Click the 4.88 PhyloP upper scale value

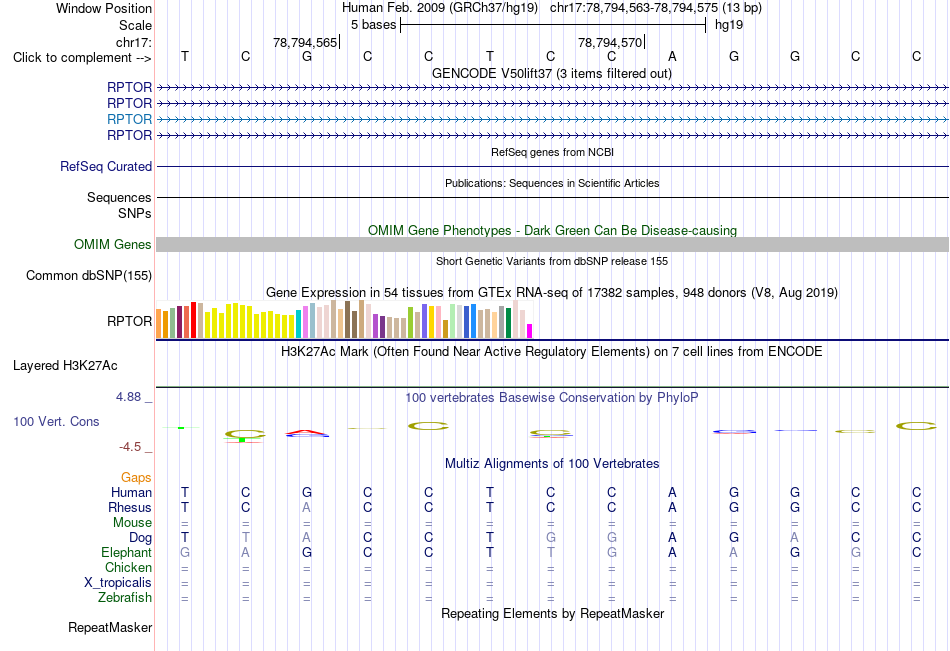[128, 397]
